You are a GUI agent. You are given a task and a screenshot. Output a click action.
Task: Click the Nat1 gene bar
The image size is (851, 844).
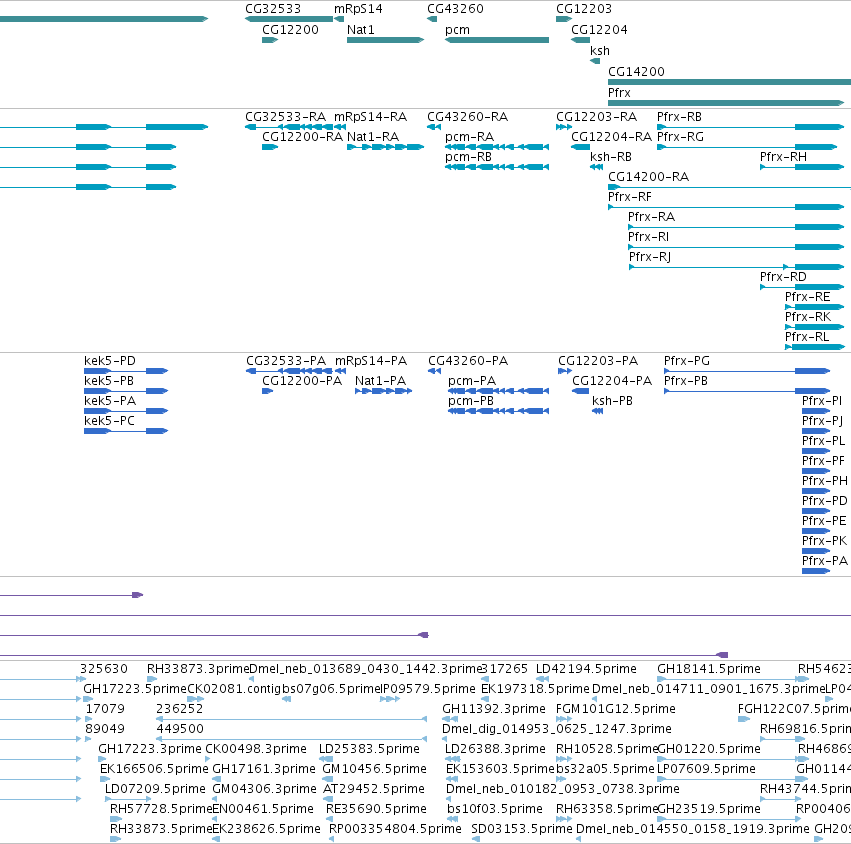[x=385, y=40]
